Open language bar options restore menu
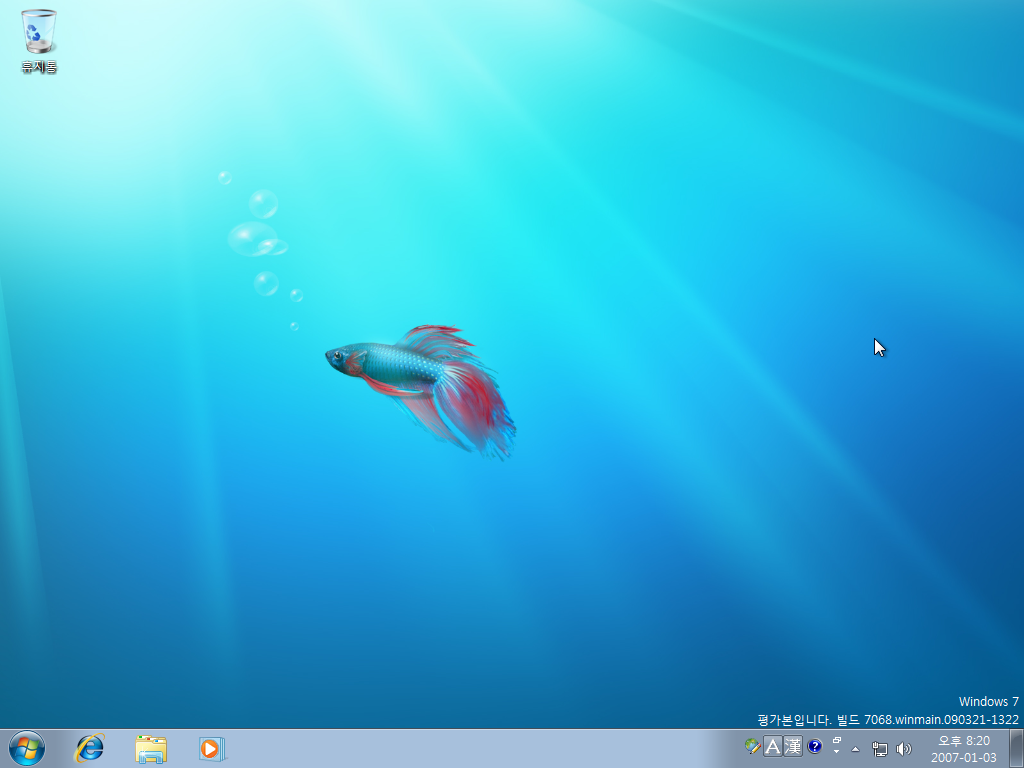This screenshot has height=768, width=1024. point(837,742)
